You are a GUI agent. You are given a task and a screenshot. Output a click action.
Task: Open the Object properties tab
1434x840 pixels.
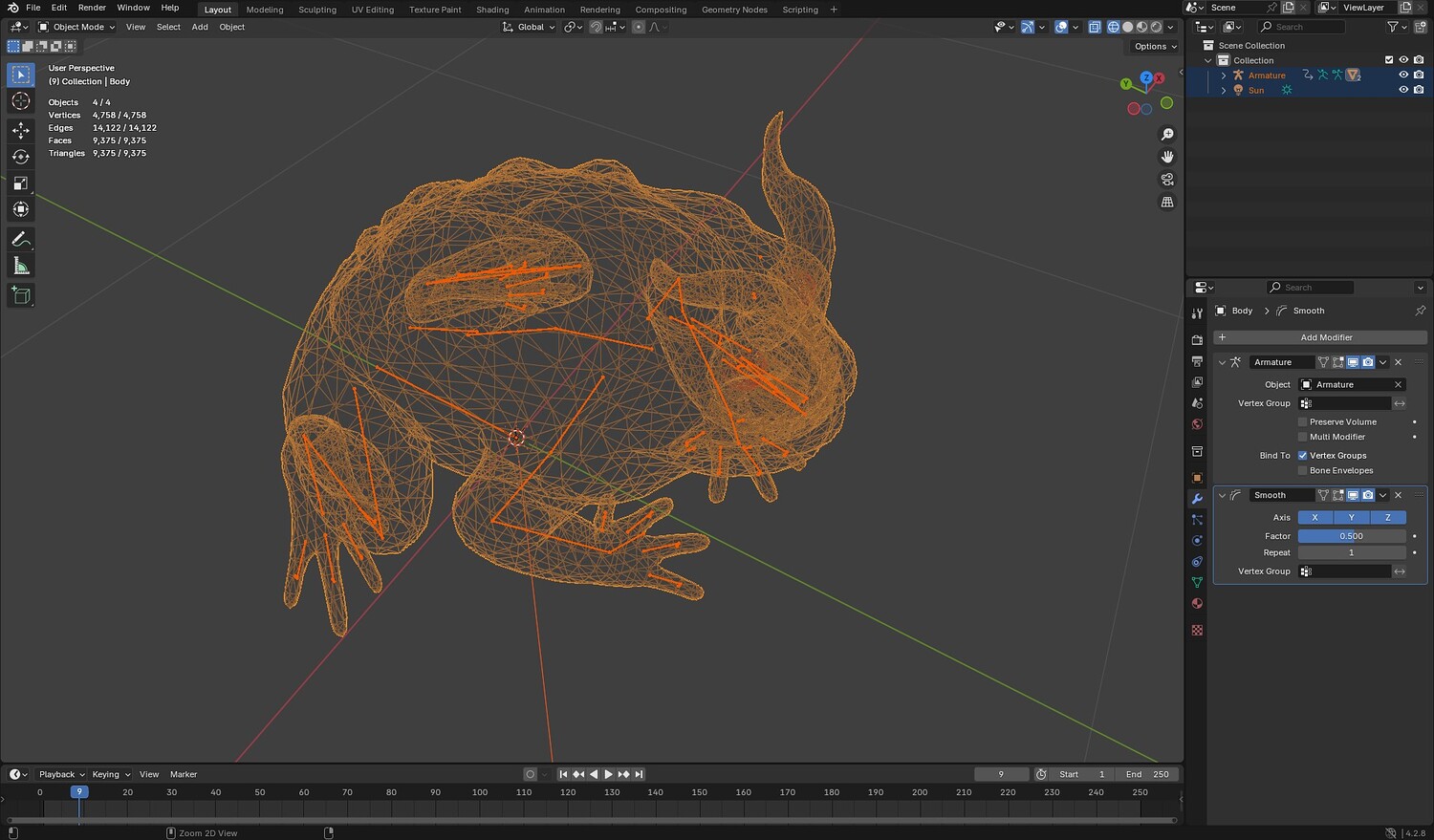(x=1197, y=478)
